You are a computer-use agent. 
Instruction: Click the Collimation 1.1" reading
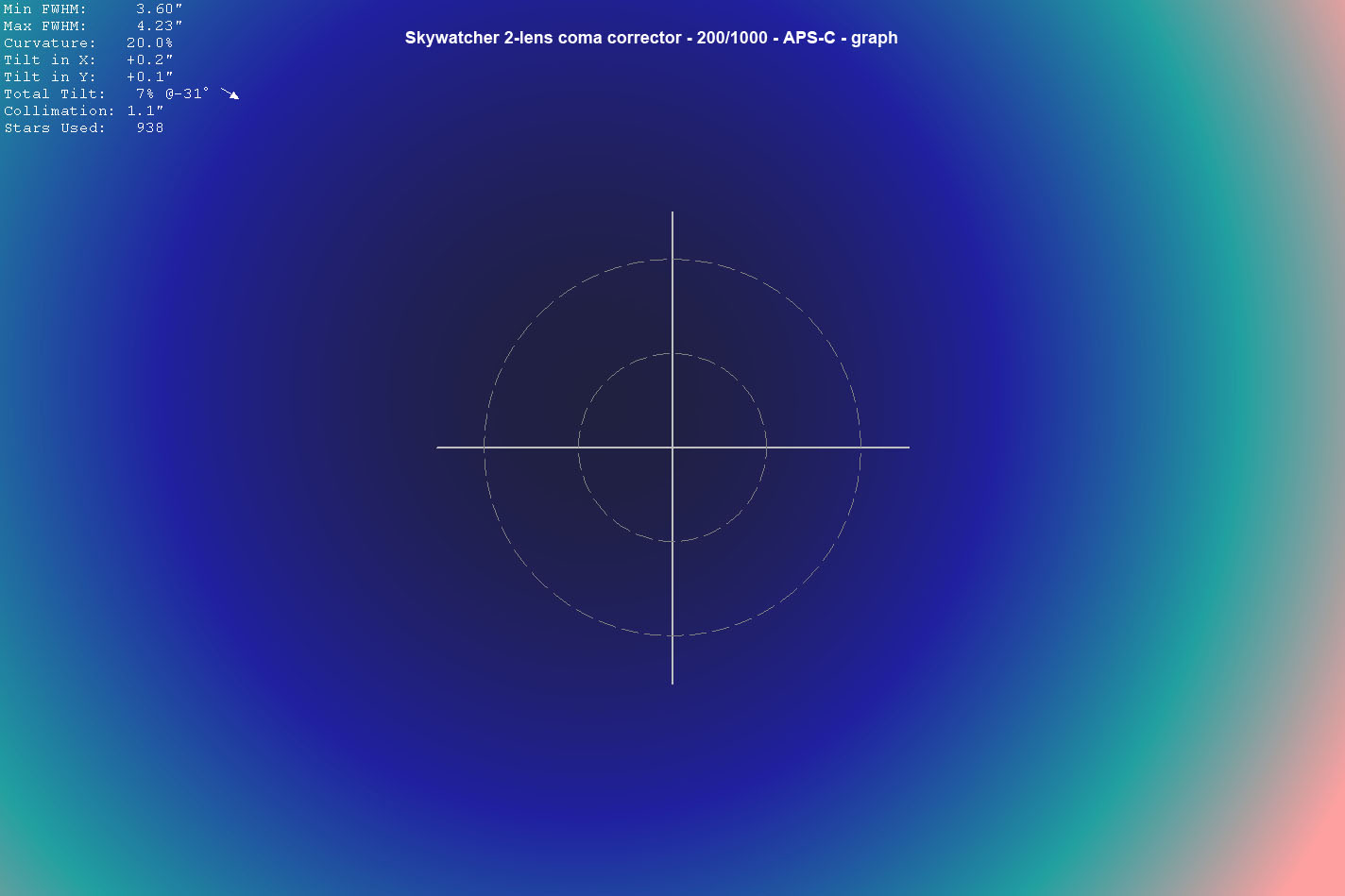(145, 111)
